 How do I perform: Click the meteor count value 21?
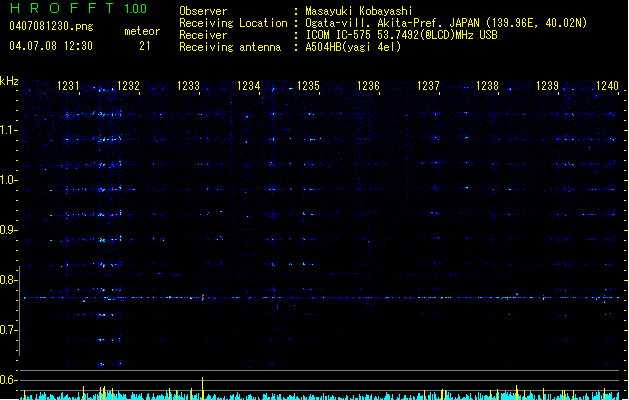[x=145, y=46]
